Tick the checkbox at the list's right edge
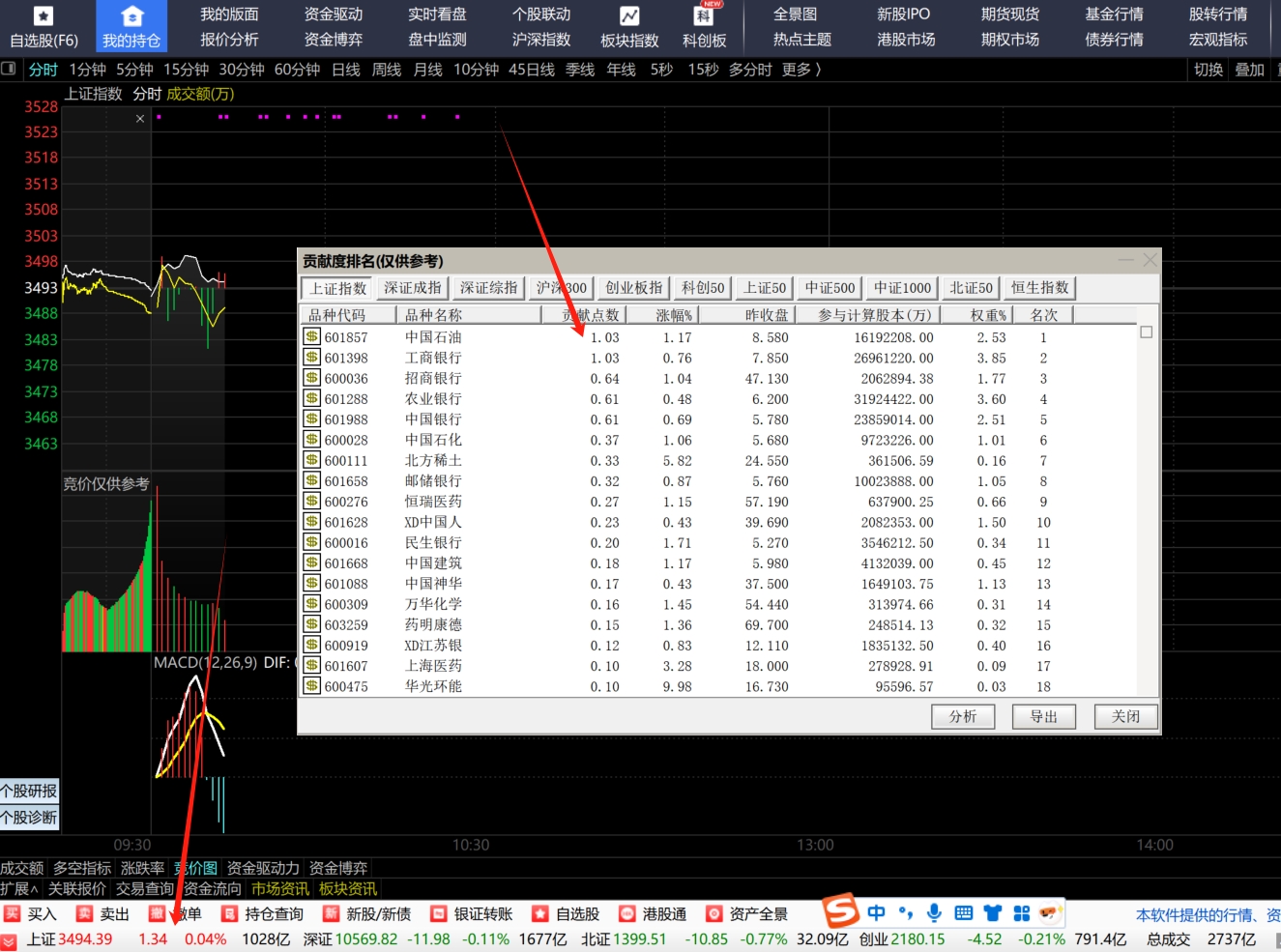Image resolution: width=1281 pixels, height=952 pixels. pos(1146,332)
